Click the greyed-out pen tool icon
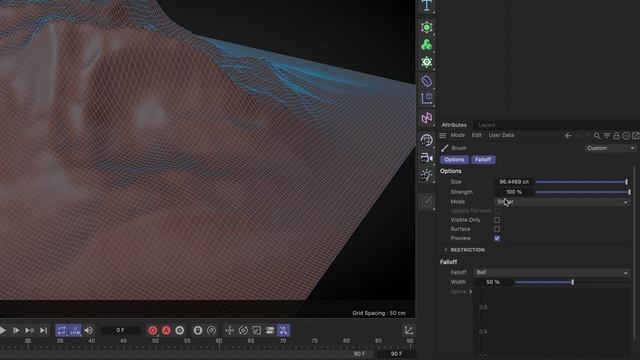The width and height of the screenshot is (640, 360). pyautogui.click(x=427, y=202)
